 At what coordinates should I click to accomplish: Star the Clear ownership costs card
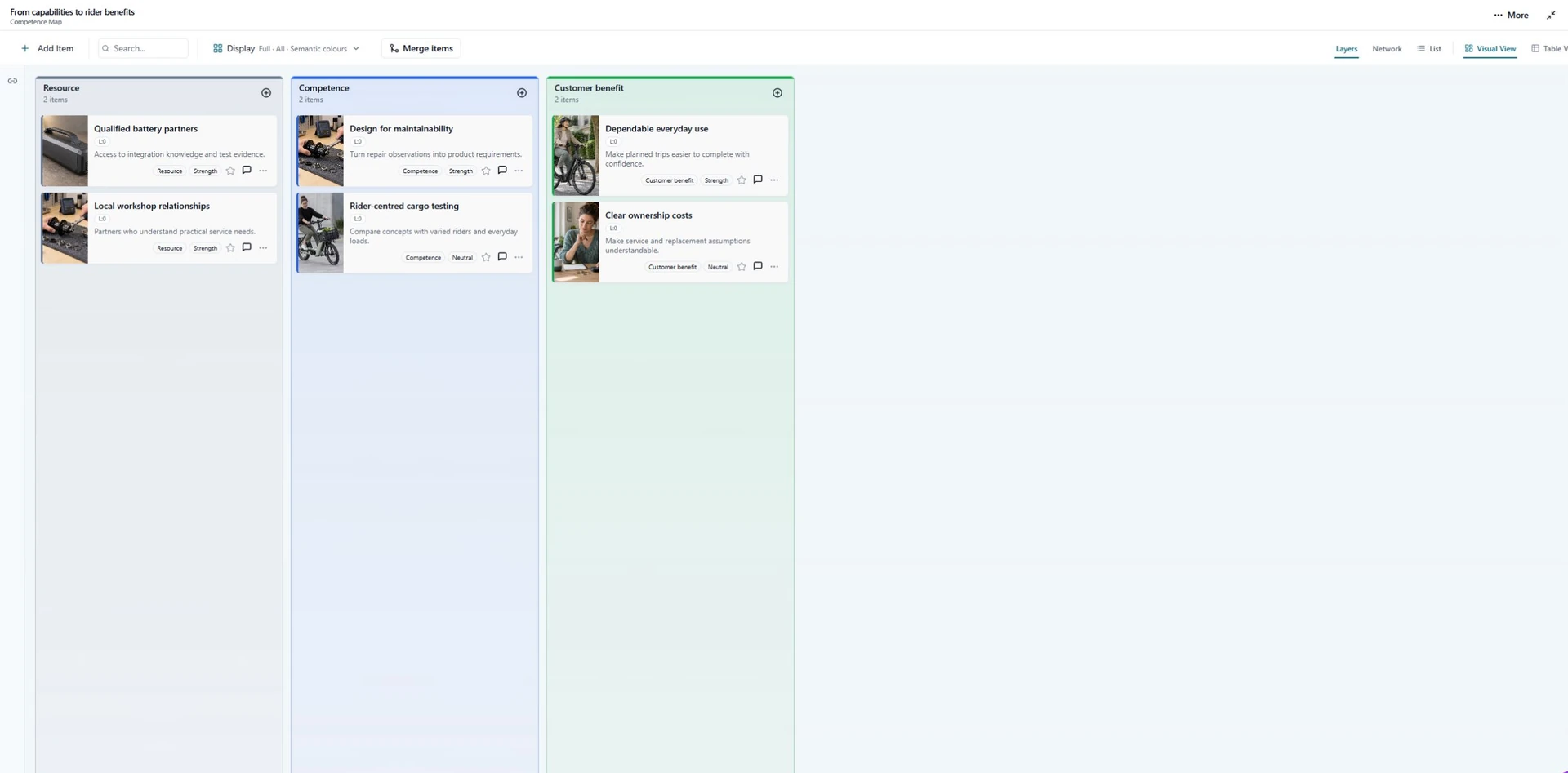(742, 267)
